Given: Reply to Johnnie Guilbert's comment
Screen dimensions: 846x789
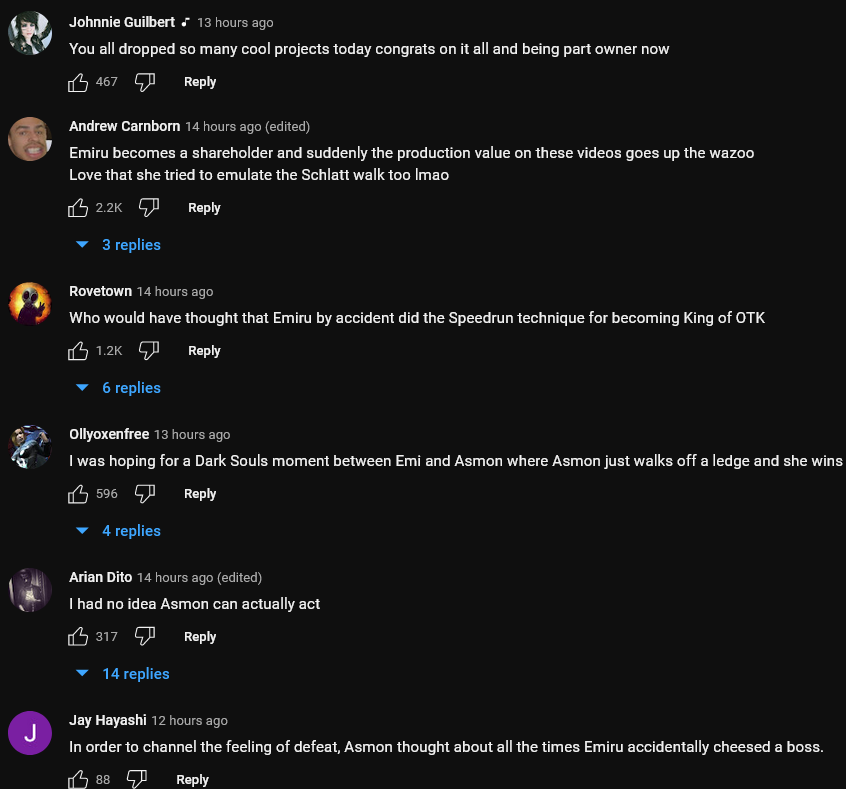Looking at the screenshot, I should [x=200, y=82].
